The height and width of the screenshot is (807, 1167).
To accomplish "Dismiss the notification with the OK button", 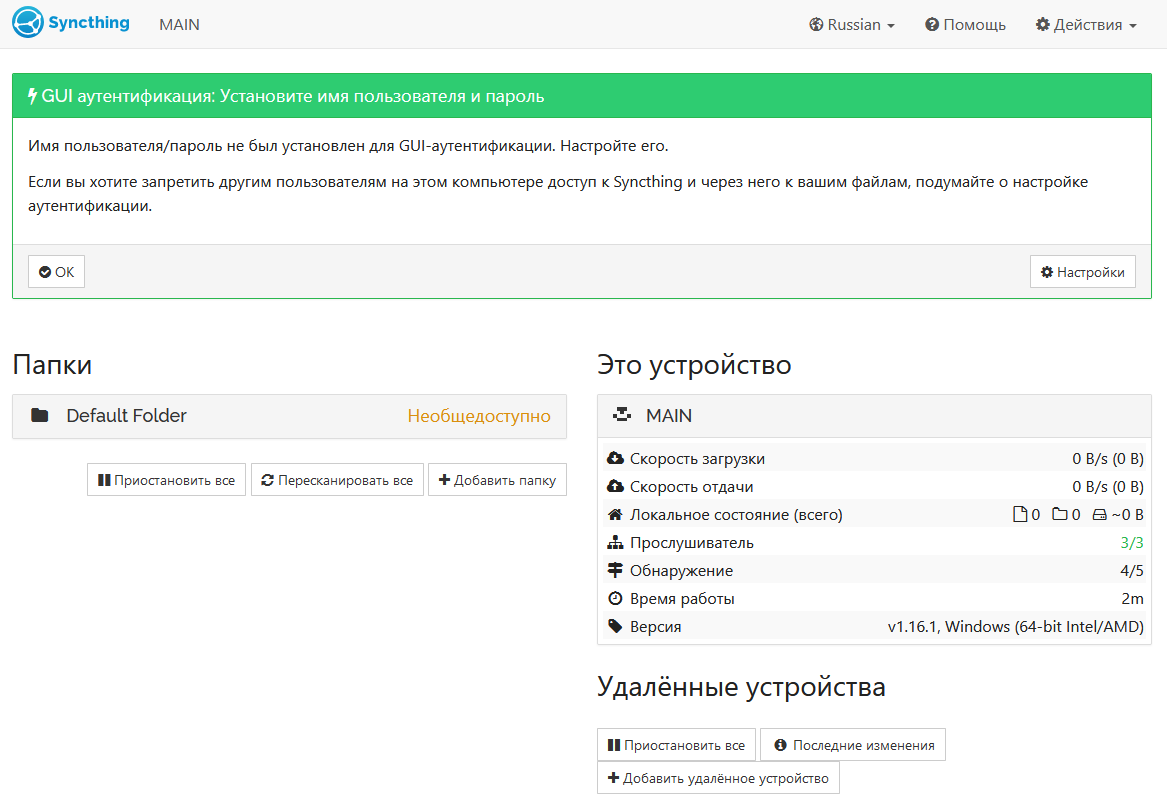I will [x=57, y=272].
